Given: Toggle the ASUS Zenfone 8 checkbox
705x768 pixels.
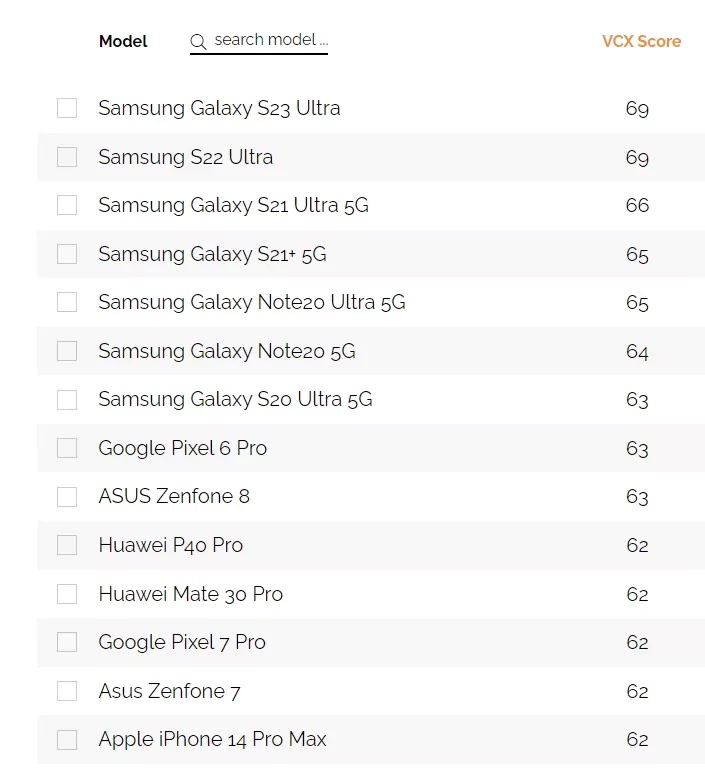Looking at the screenshot, I should tap(67, 497).
